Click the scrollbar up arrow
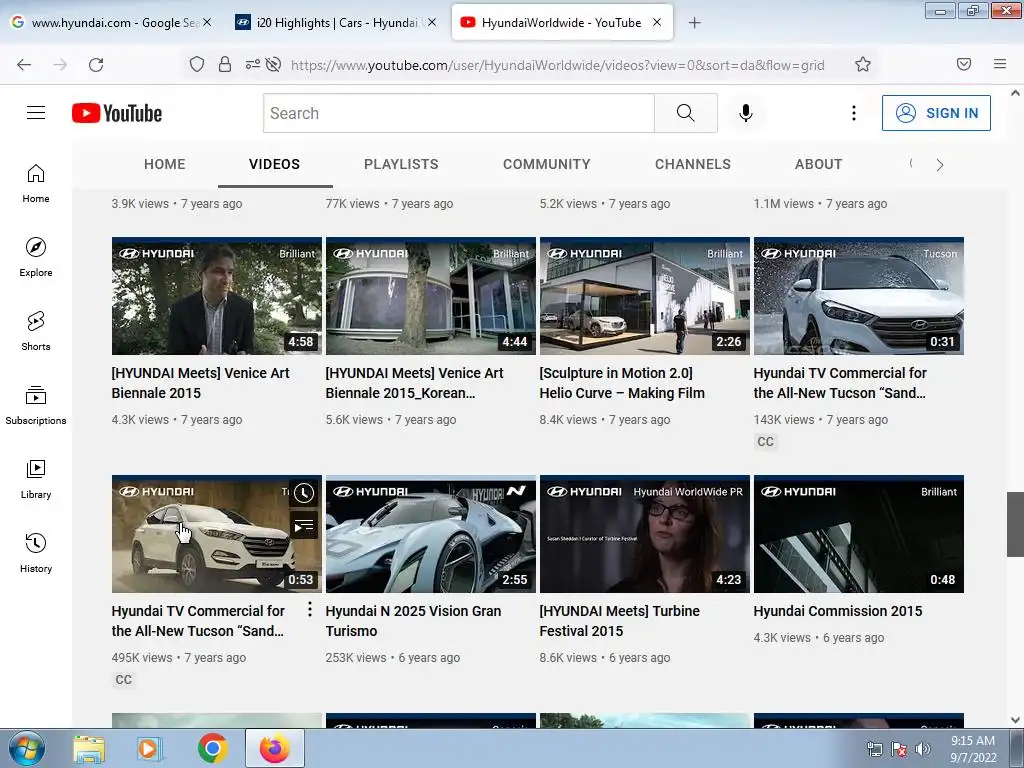The image size is (1024, 768). point(1015,93)
